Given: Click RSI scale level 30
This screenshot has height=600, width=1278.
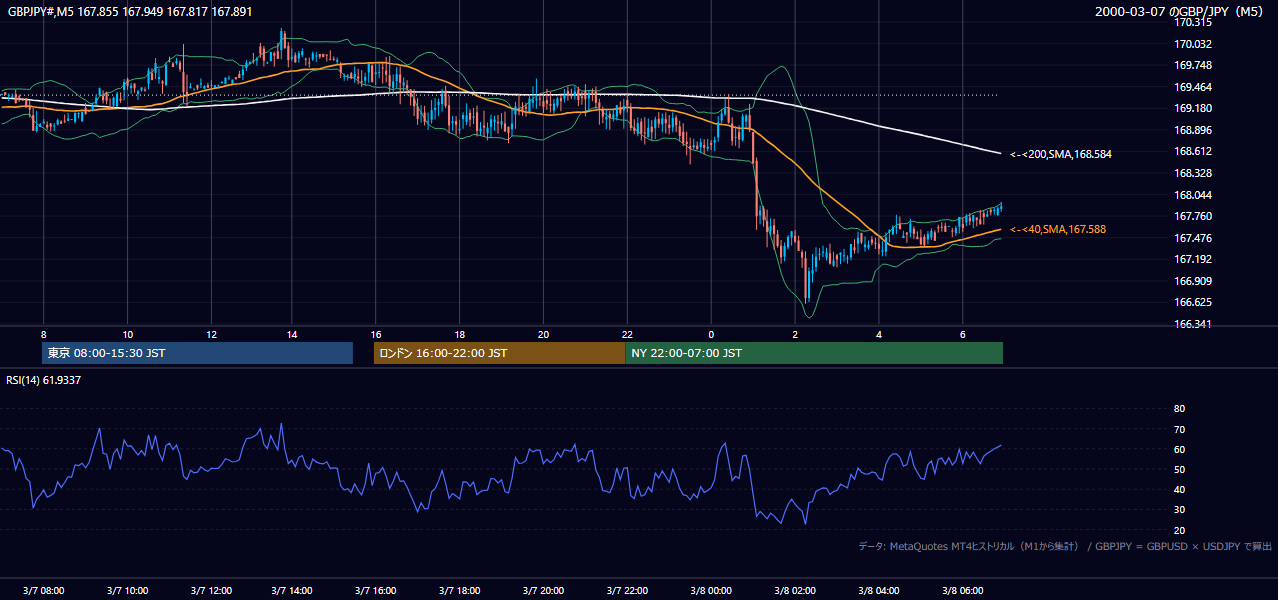Looking at the screenshot, I should pyautogui.click(x=1180, y=510).
